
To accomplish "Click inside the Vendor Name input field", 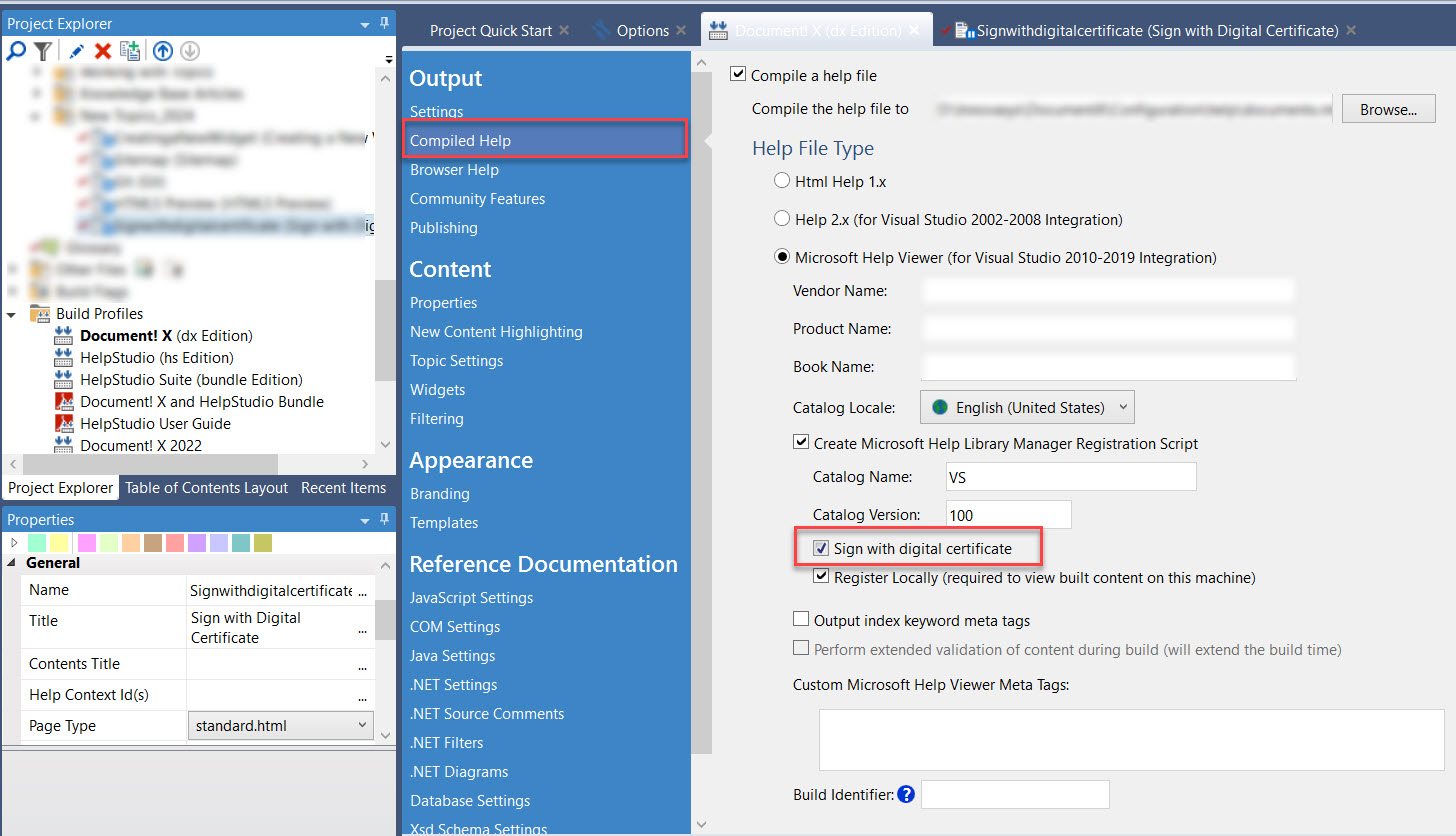I will pyautogui.click(x=1100, y=290).
